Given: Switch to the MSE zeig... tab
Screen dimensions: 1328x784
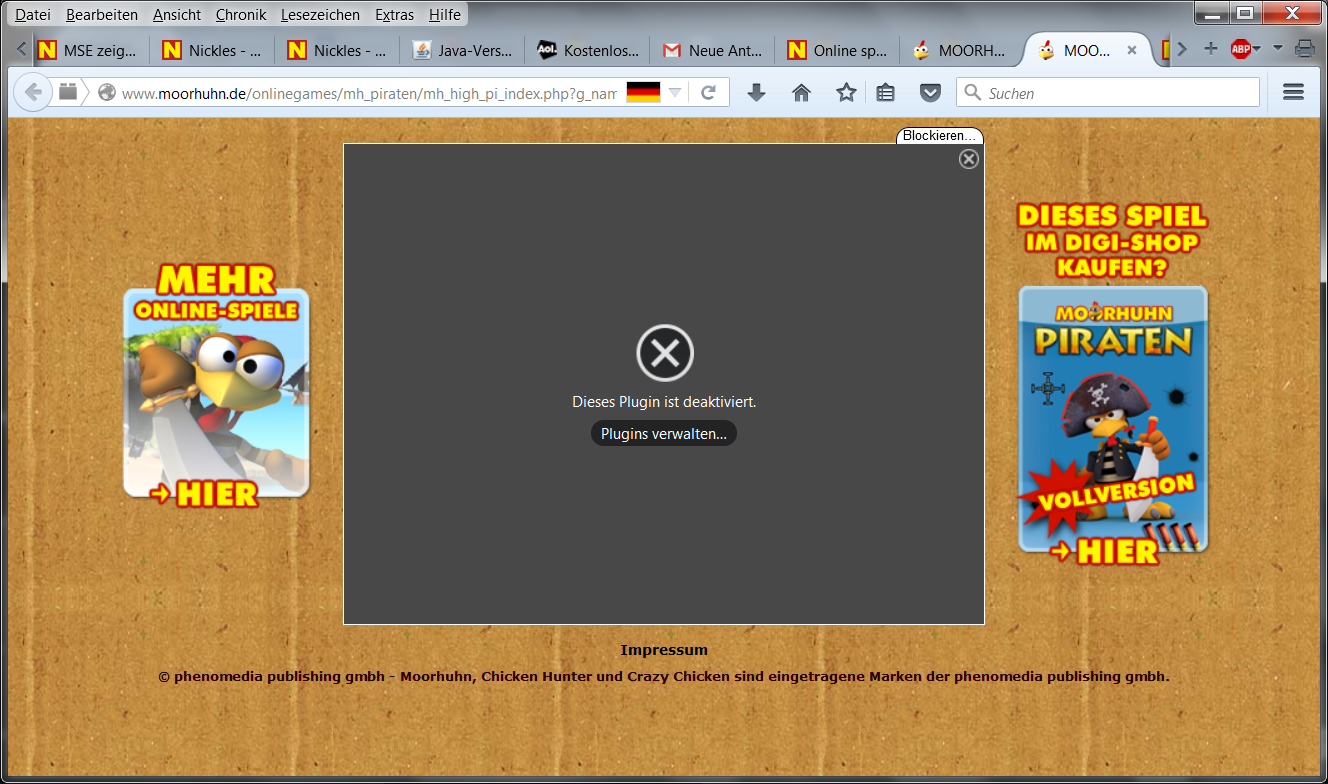Looking at the screenshot, I should 87,50.
